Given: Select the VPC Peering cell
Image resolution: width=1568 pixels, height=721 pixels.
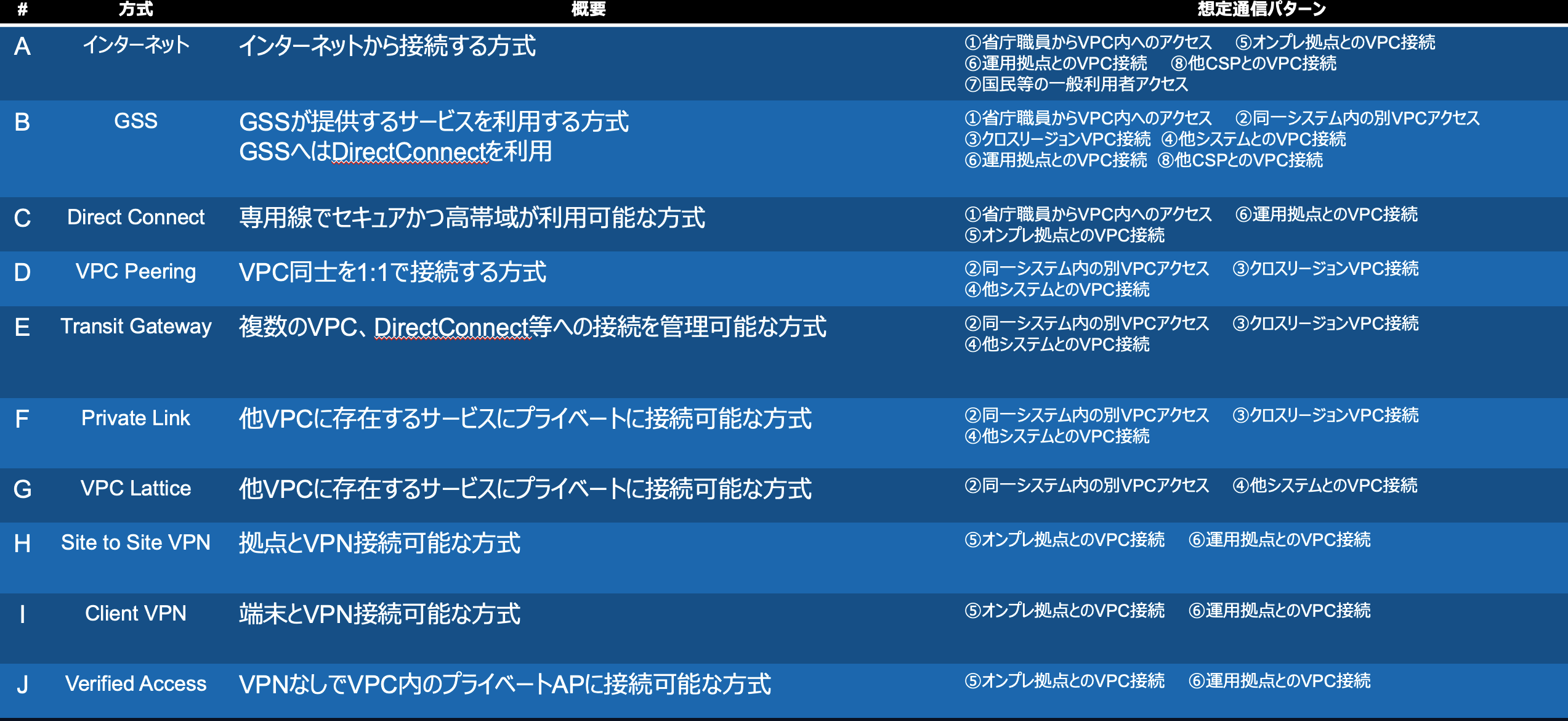Looking at the screenshot, I should point(135,272).
